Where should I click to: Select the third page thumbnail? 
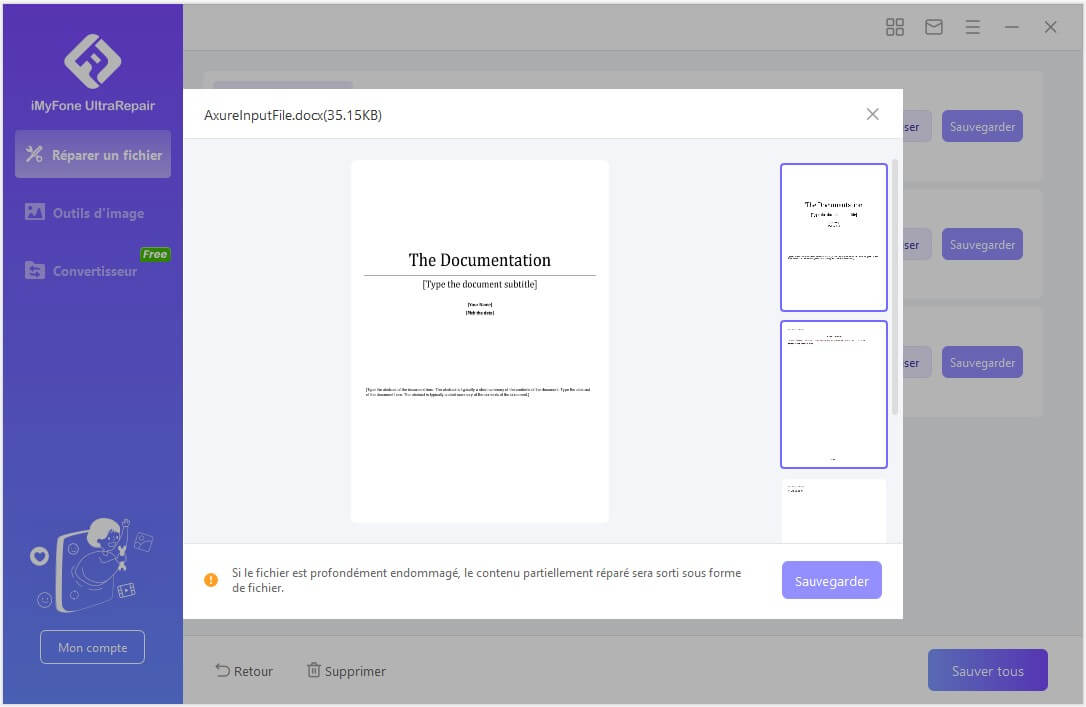click(x=833, y=511)
